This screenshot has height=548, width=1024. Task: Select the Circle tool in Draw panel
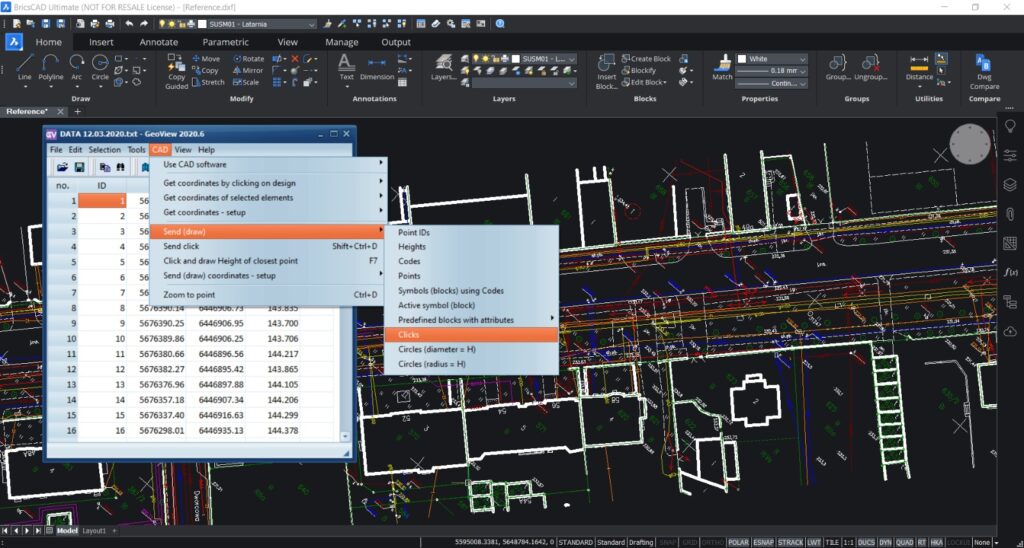click(x=100, y=68)
